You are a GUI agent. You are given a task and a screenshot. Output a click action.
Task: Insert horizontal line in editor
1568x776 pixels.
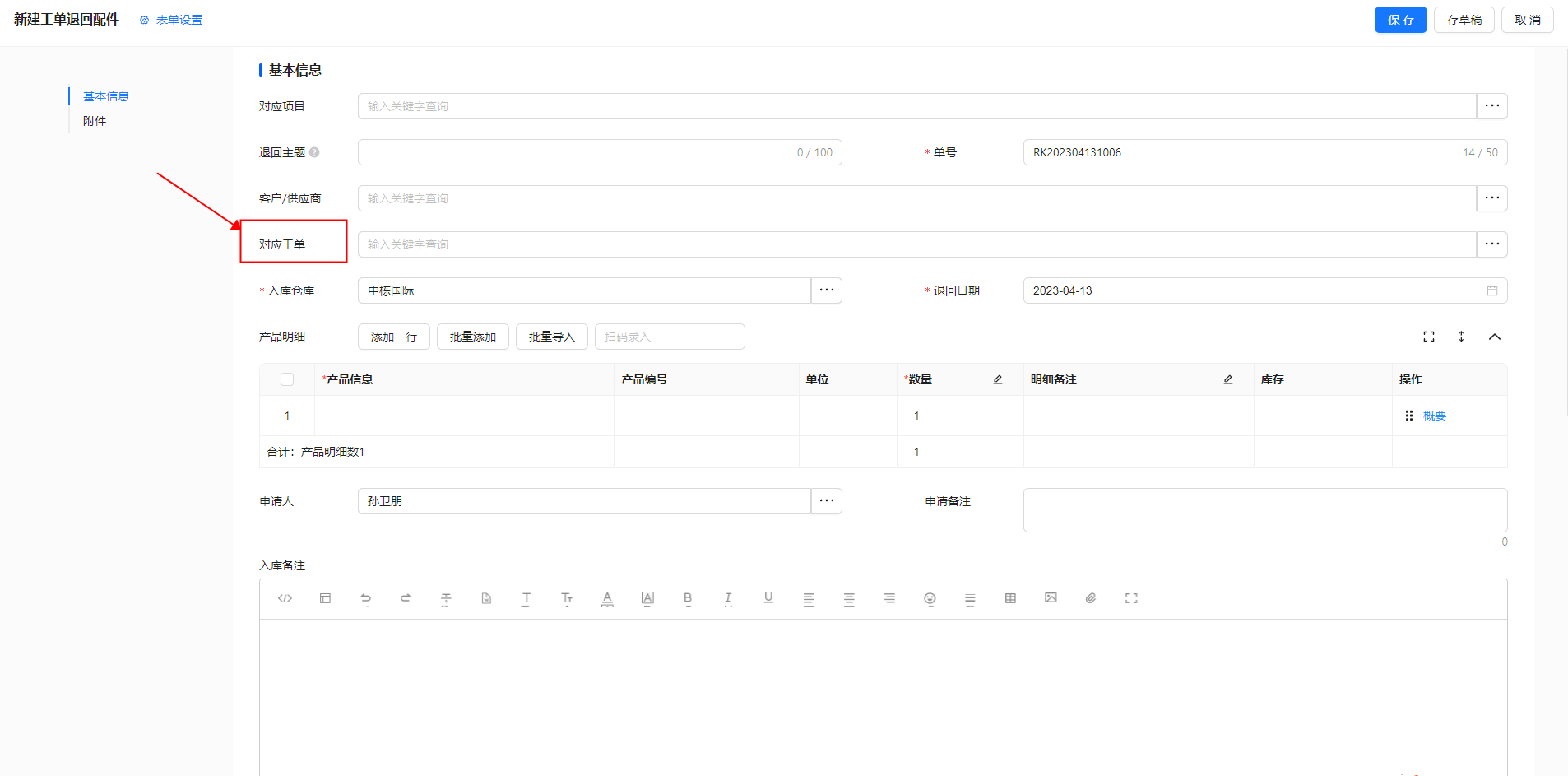coord(970,599)
